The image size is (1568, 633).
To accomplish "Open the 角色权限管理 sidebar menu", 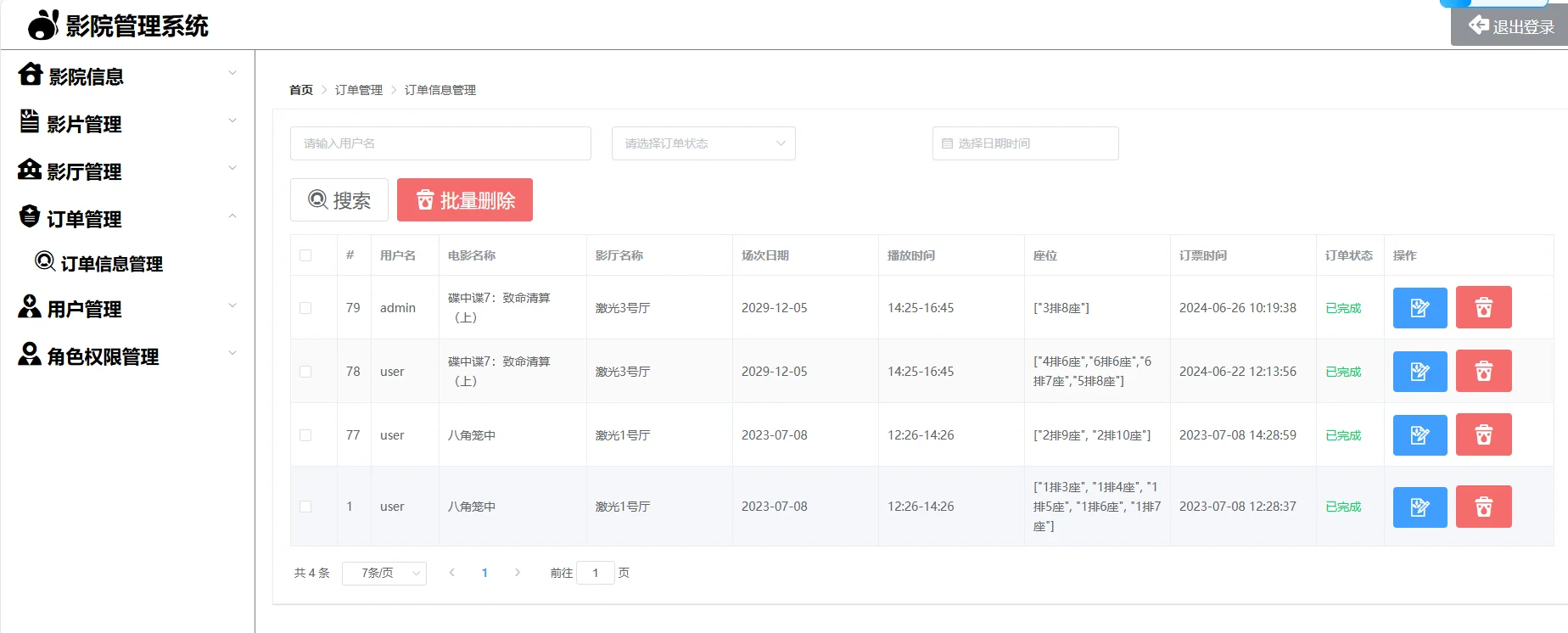I will 127,356.
